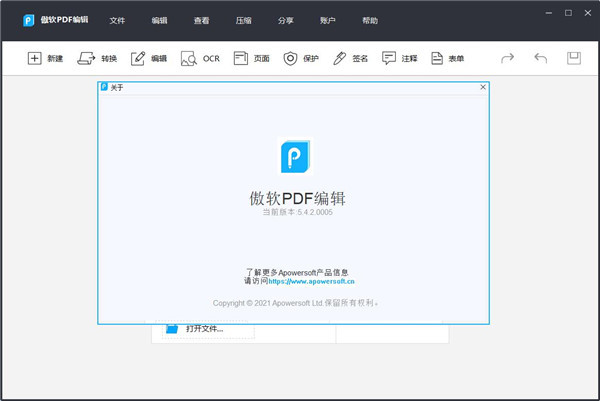Click the save disk icon
The image size is (600, 401).
click(574, 58)
